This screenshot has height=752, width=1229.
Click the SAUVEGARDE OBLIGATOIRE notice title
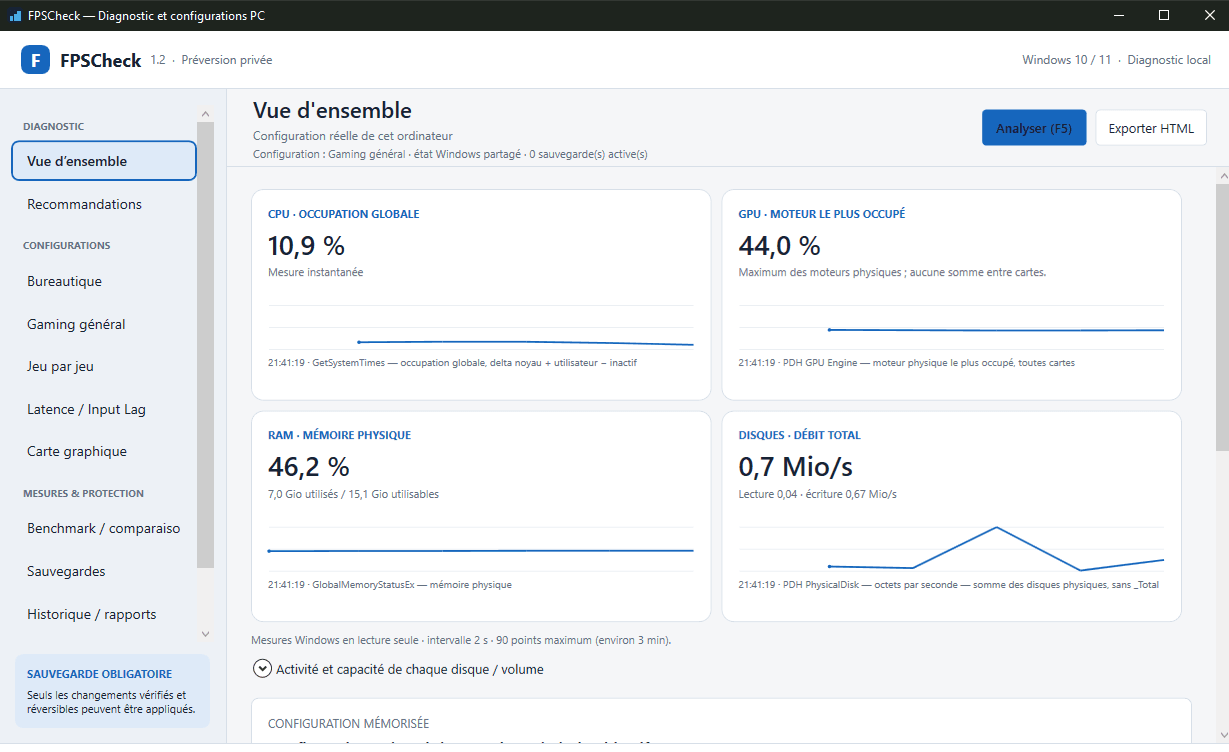[x=100, y=674]
